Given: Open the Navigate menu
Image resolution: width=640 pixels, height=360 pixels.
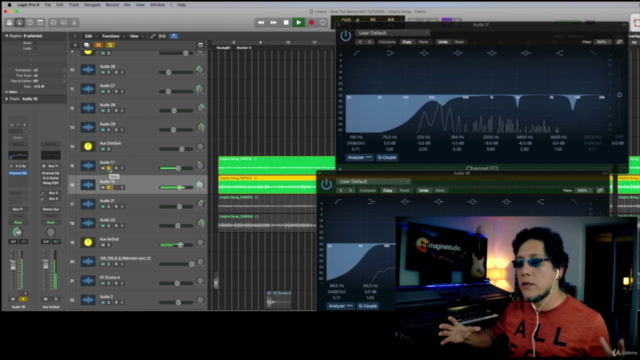Looking at the screenshot, I should tap(92, 5).
